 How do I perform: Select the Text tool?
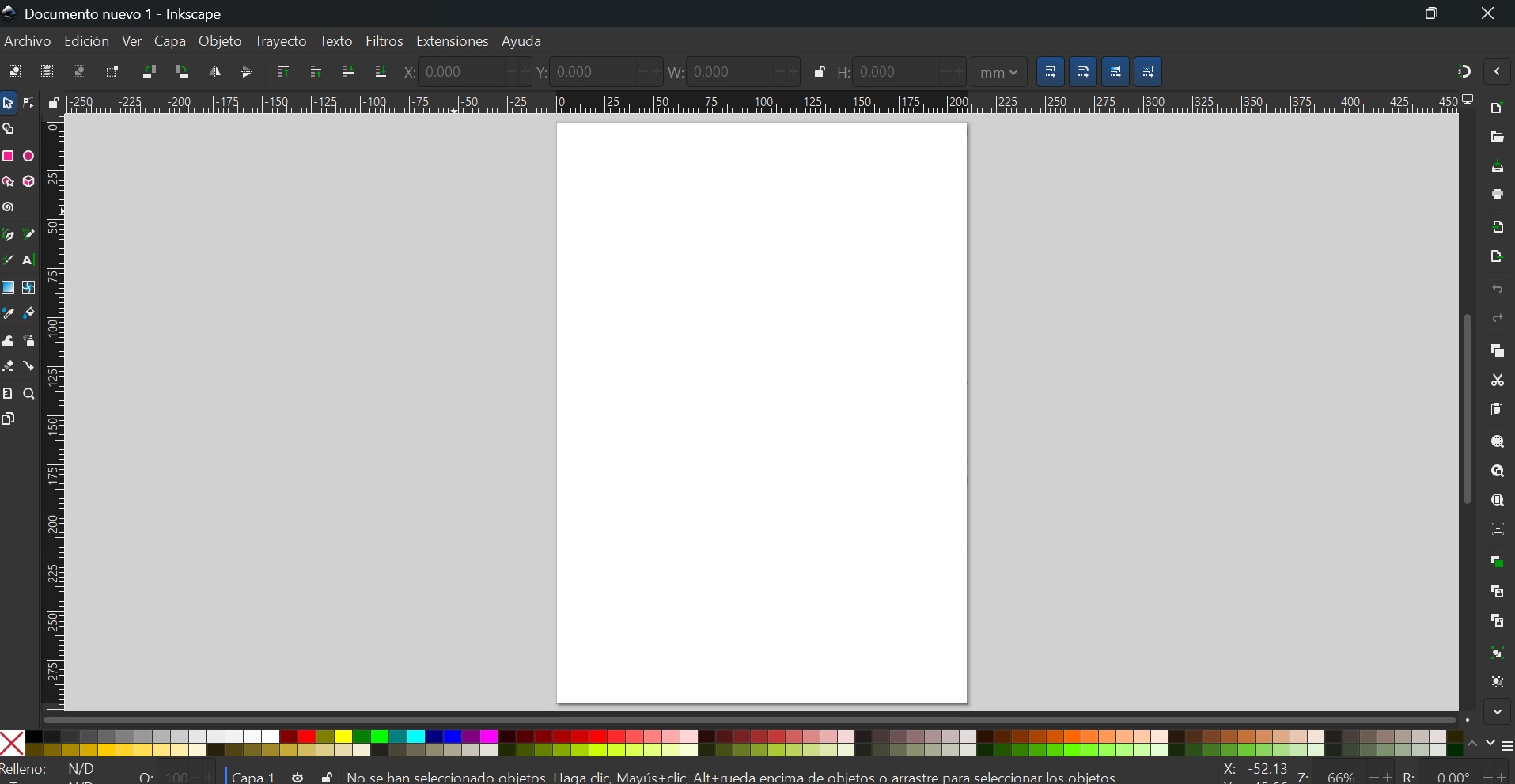click(x=29, y=260)
